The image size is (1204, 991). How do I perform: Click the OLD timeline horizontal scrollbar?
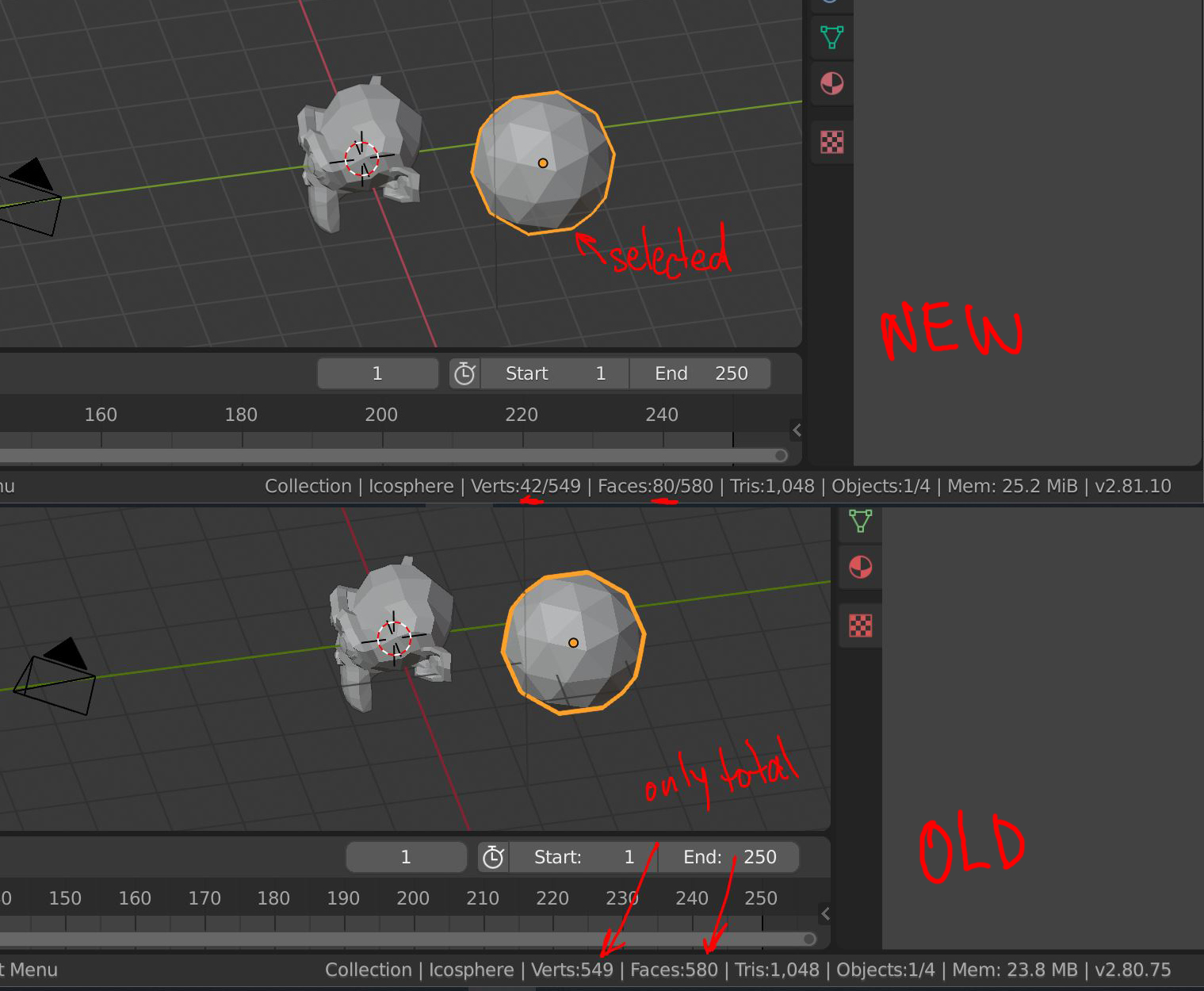click(407, 939)
